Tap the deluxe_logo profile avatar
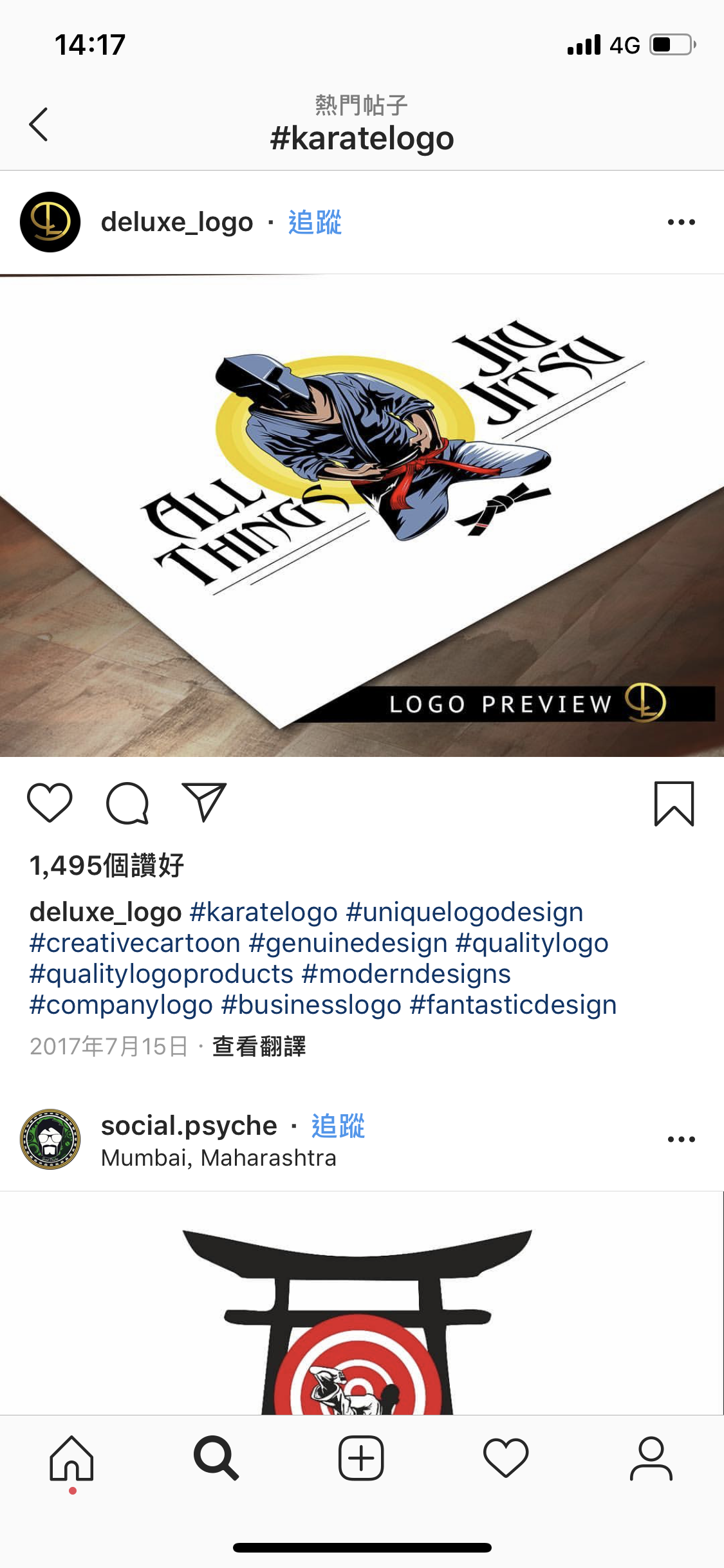724x1568 pixels. click(50, 222)
